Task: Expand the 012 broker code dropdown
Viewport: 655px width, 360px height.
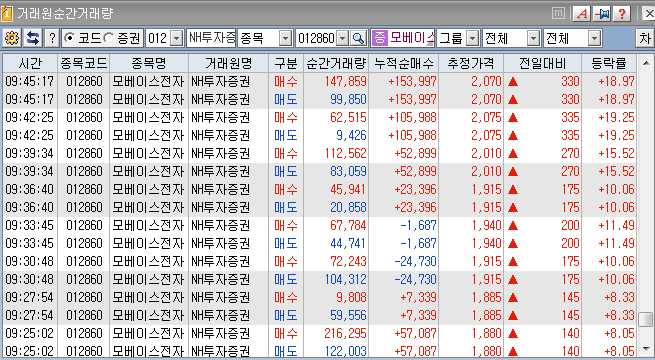Action: [177, 39]
